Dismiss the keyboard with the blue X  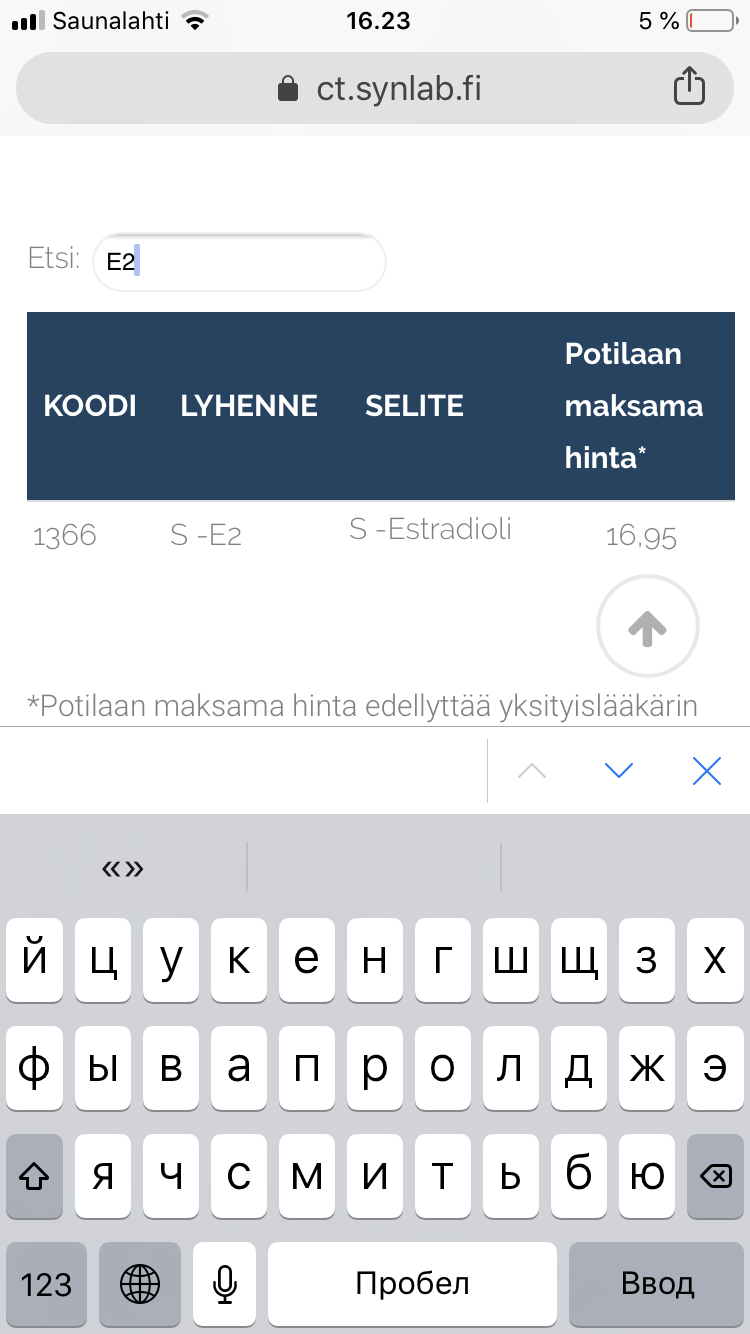pyautogui.click(x=707, y=770)
